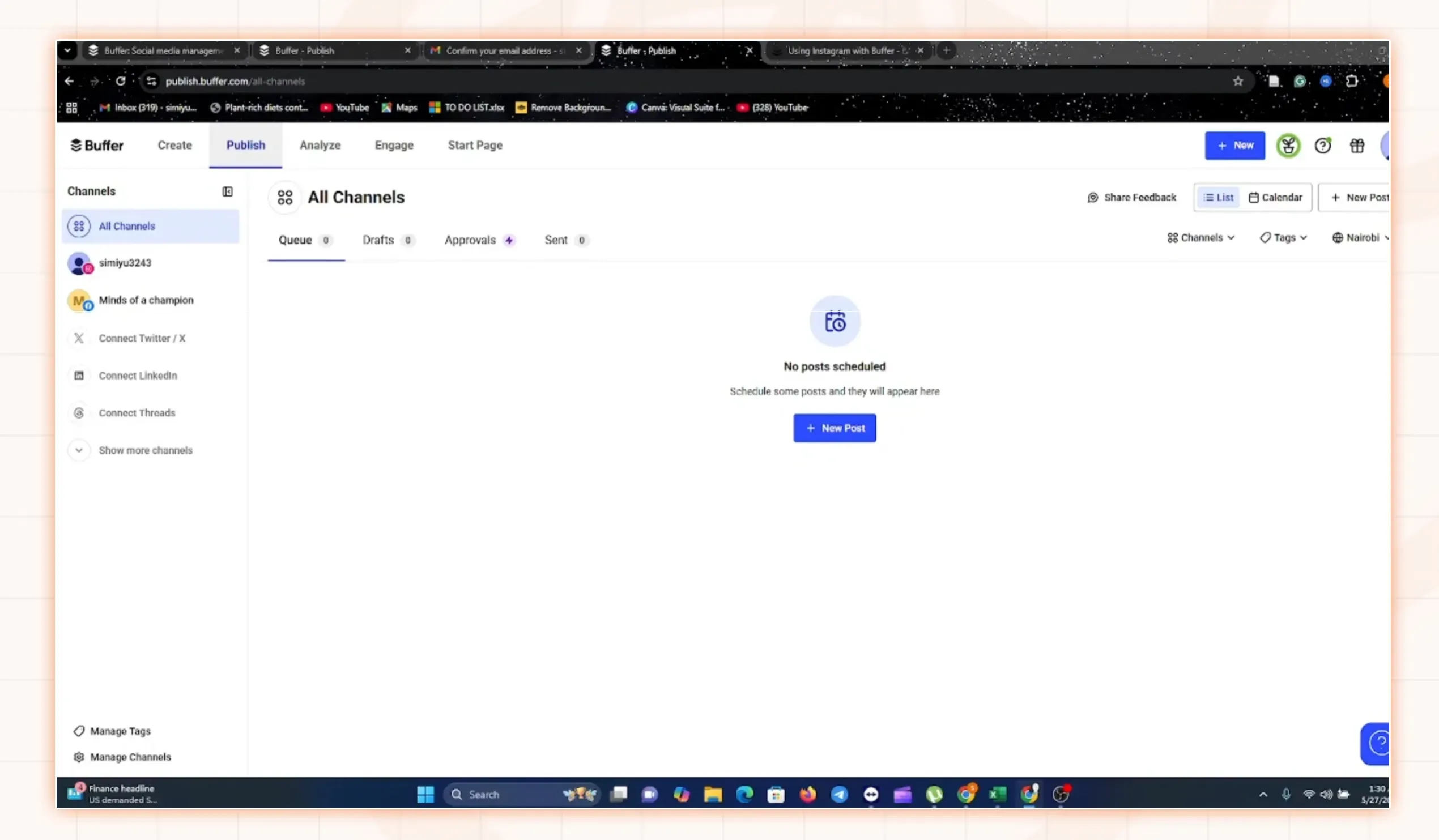This screenshot has height=840, width=1439.
Task: Open the Analyze navigation tab
Action: click(x=320, y=146)
